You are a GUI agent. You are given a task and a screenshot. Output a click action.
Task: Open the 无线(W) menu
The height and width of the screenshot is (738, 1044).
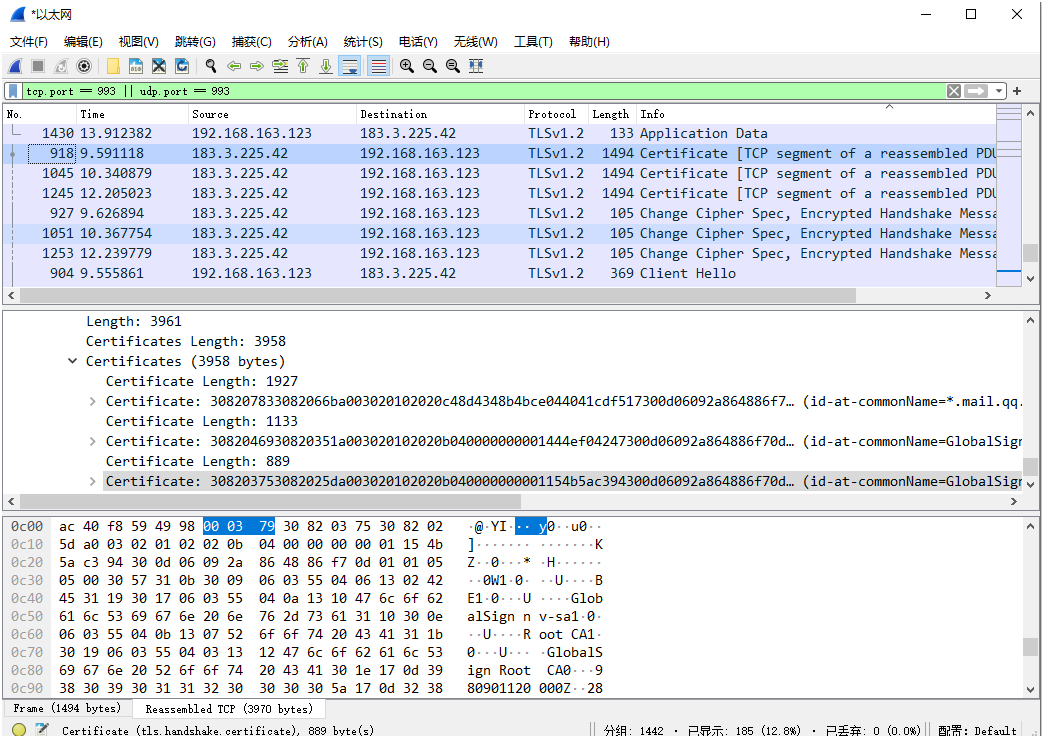[475, 42]
